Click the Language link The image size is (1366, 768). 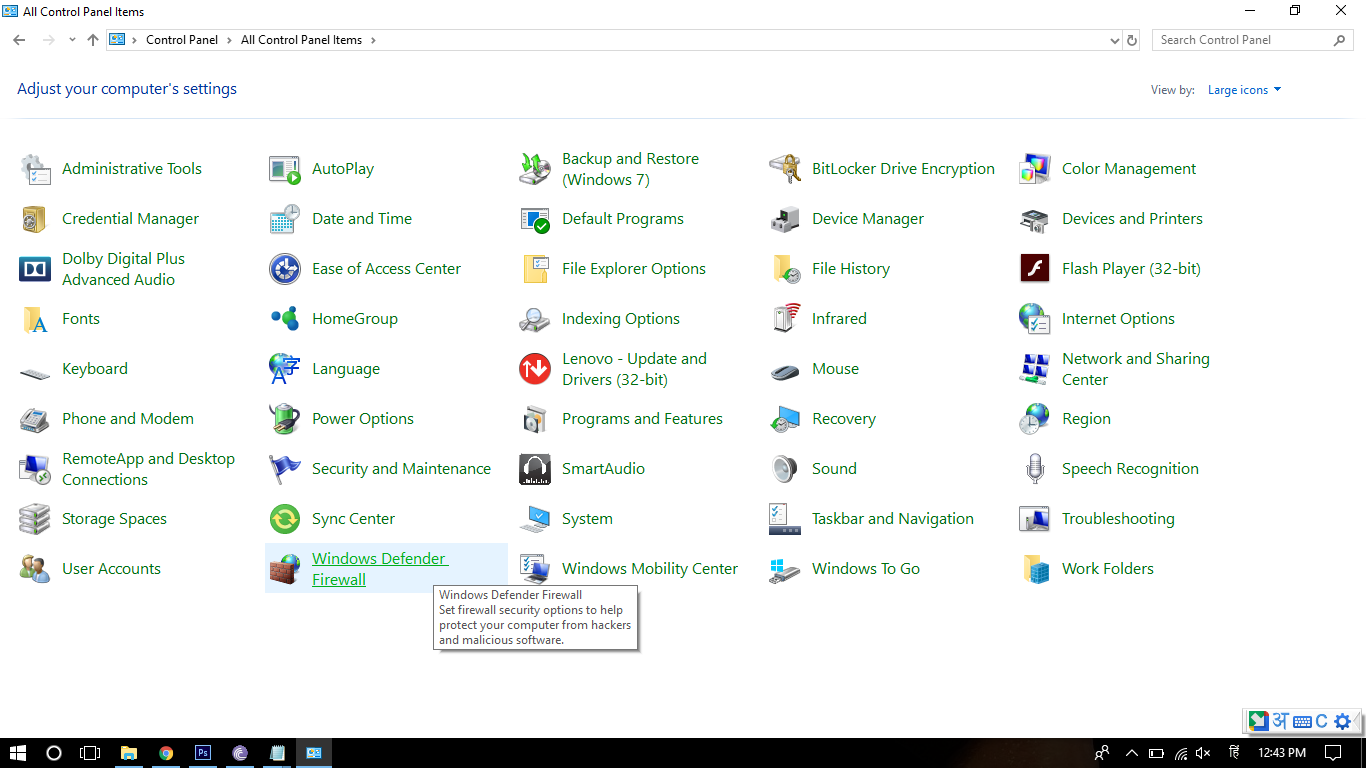click(x=346, y=369)
